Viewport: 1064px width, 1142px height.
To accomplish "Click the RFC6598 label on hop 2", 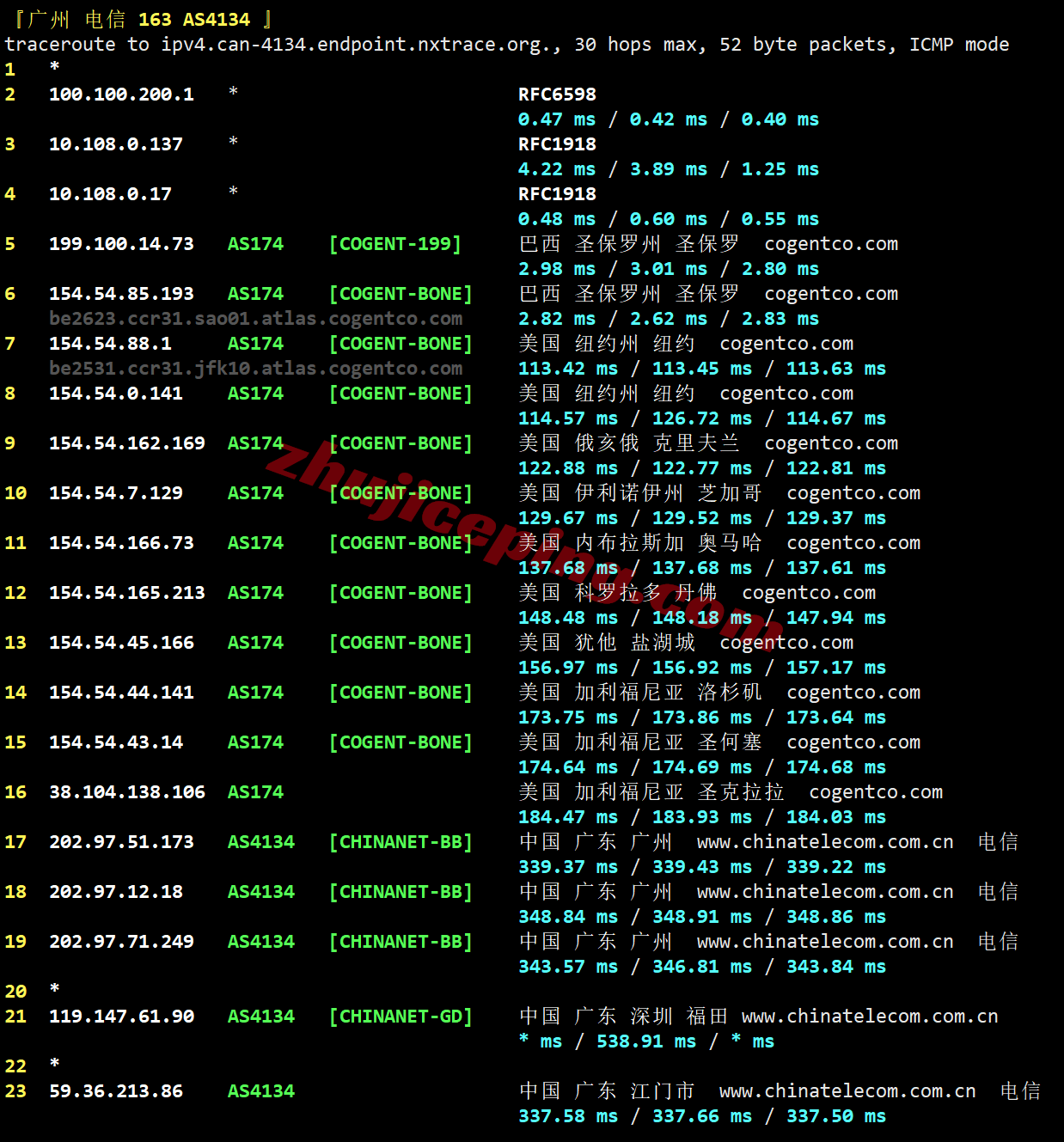I will 557,95.
